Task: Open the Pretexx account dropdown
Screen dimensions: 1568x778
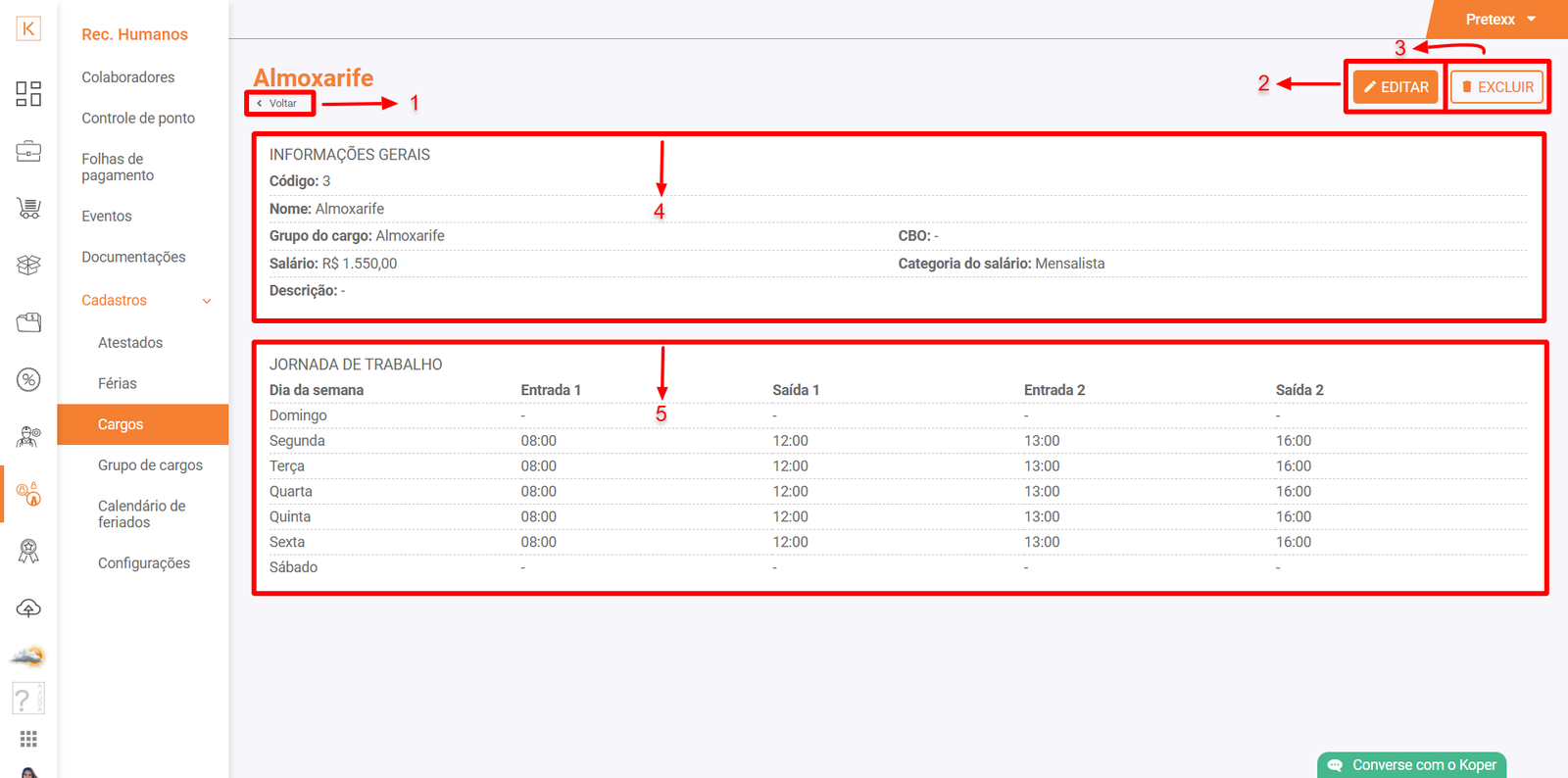Action: pos(1499,20)
